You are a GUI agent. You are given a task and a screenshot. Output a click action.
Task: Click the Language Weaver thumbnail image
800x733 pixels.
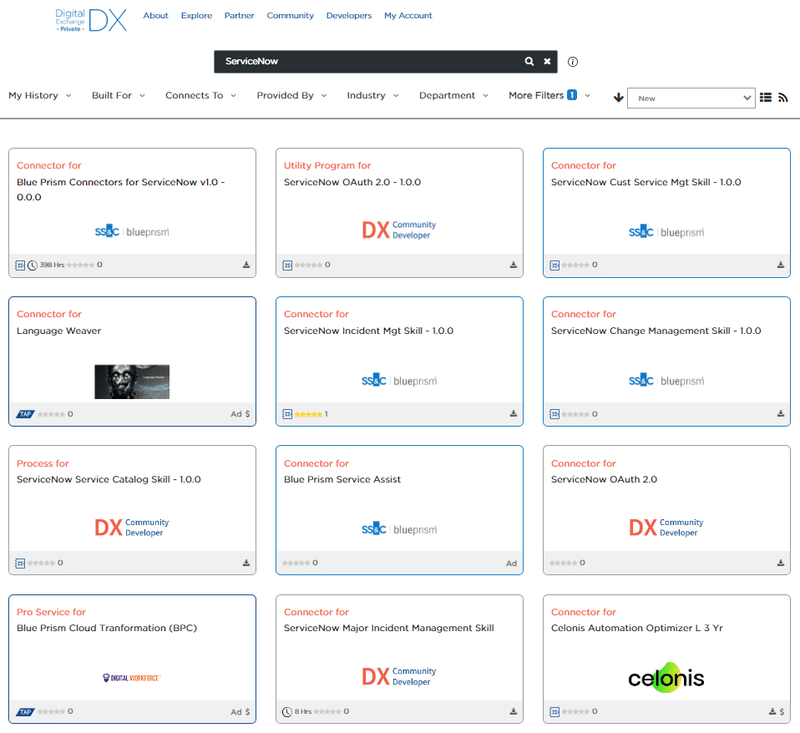(132, 382)
